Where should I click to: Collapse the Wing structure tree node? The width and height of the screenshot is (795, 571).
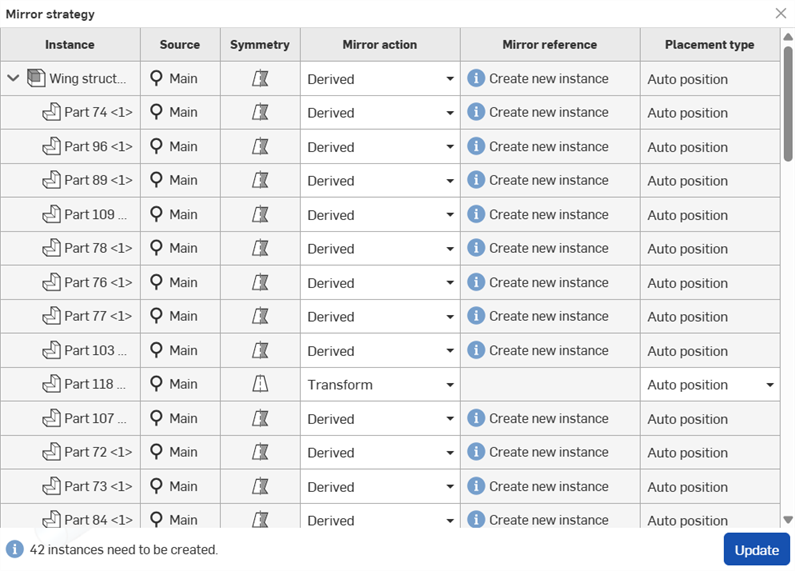point(13,78)
